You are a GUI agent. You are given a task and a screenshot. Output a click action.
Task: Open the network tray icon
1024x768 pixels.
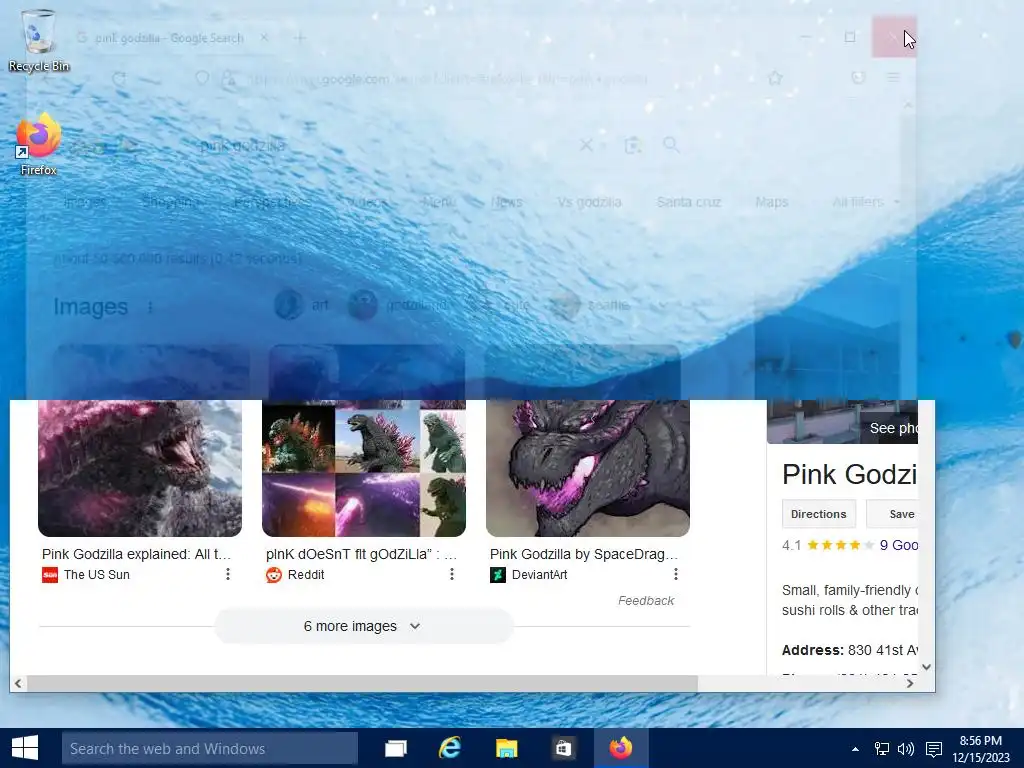click(x=882, y=749)
